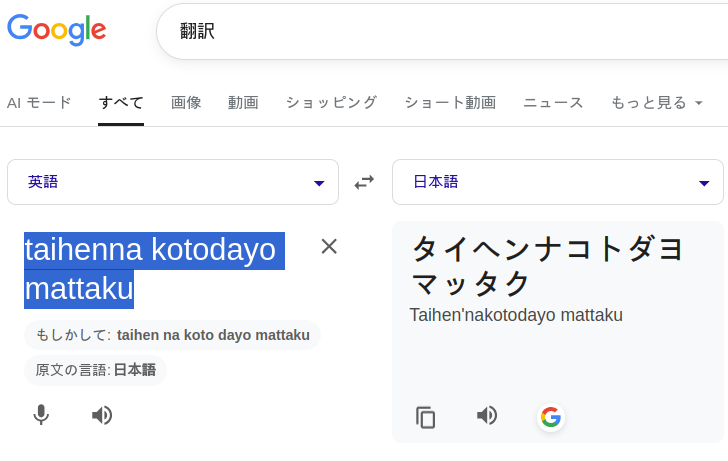Click the detected language 日本語 chip

[135, 370]
